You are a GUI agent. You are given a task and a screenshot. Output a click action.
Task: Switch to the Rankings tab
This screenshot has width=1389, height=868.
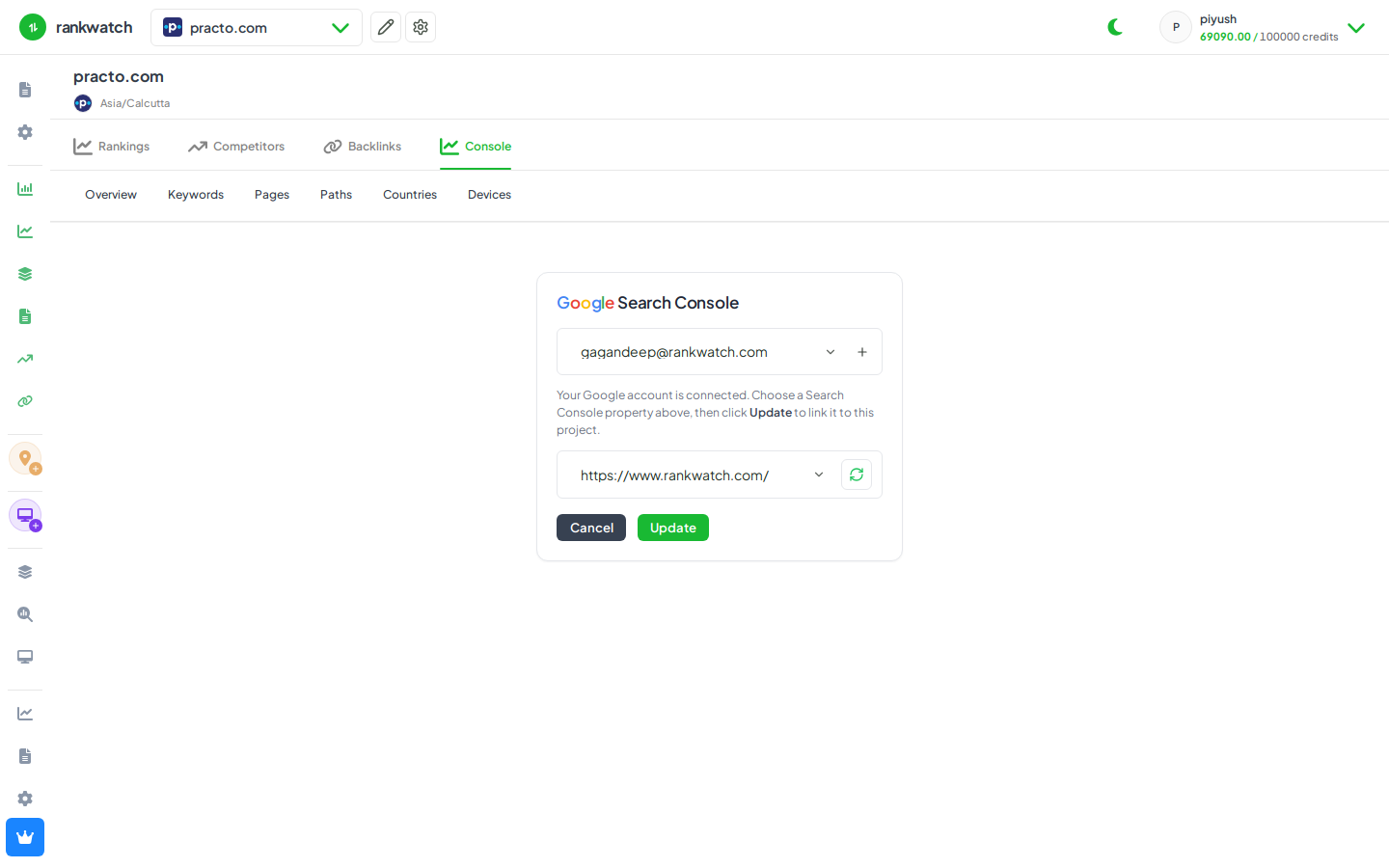click(x=112, y=147)
